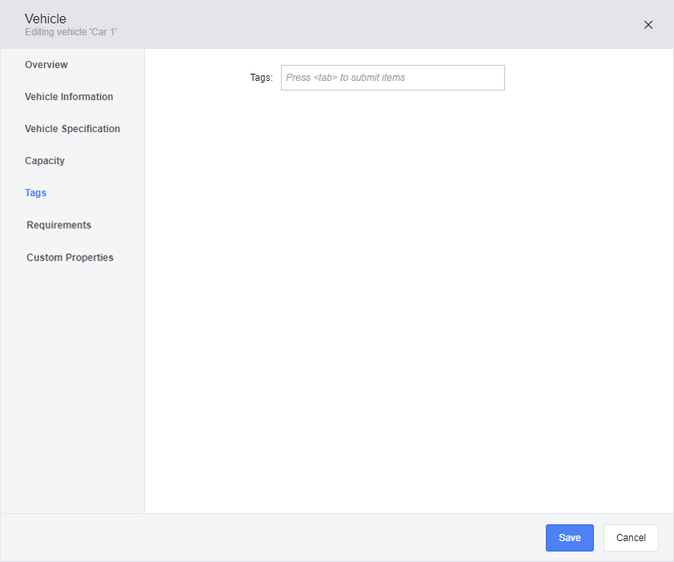Show the Requirements section
674x562 pixels.
59,225
